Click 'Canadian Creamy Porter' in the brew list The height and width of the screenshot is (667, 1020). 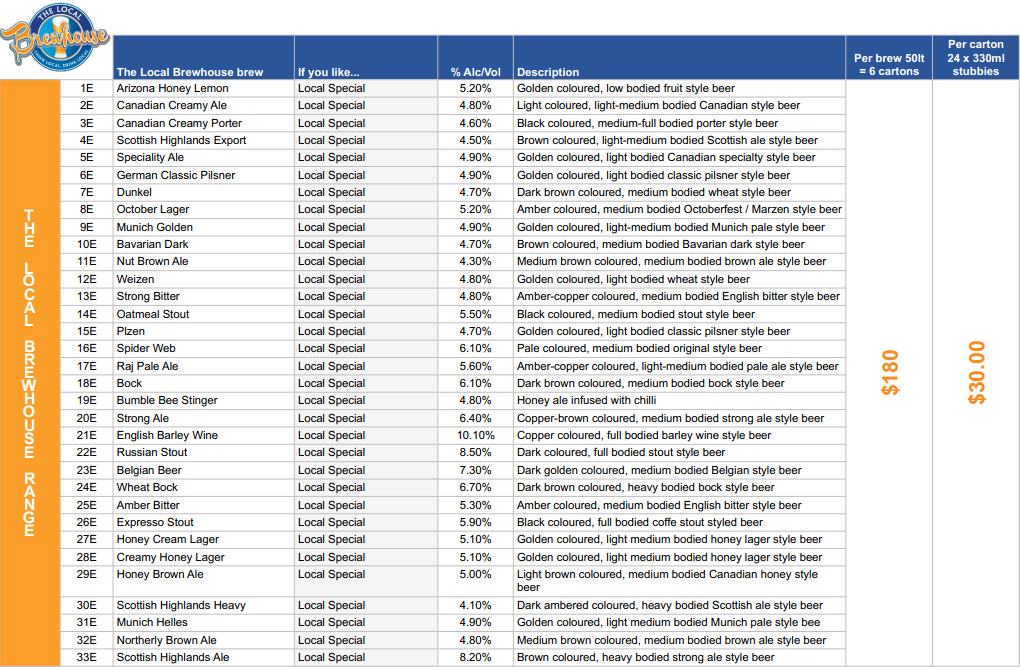[179, 123]
